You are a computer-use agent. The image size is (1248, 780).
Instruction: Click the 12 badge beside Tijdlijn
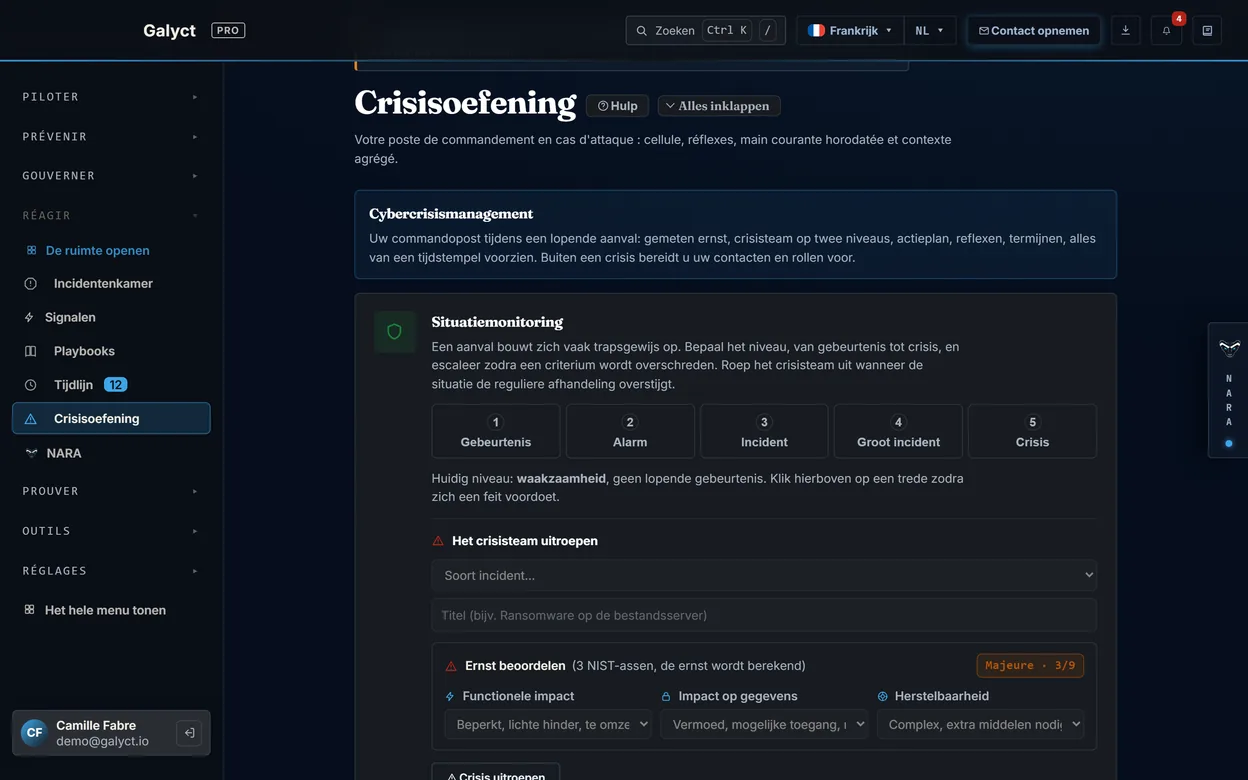click(115, 385)
